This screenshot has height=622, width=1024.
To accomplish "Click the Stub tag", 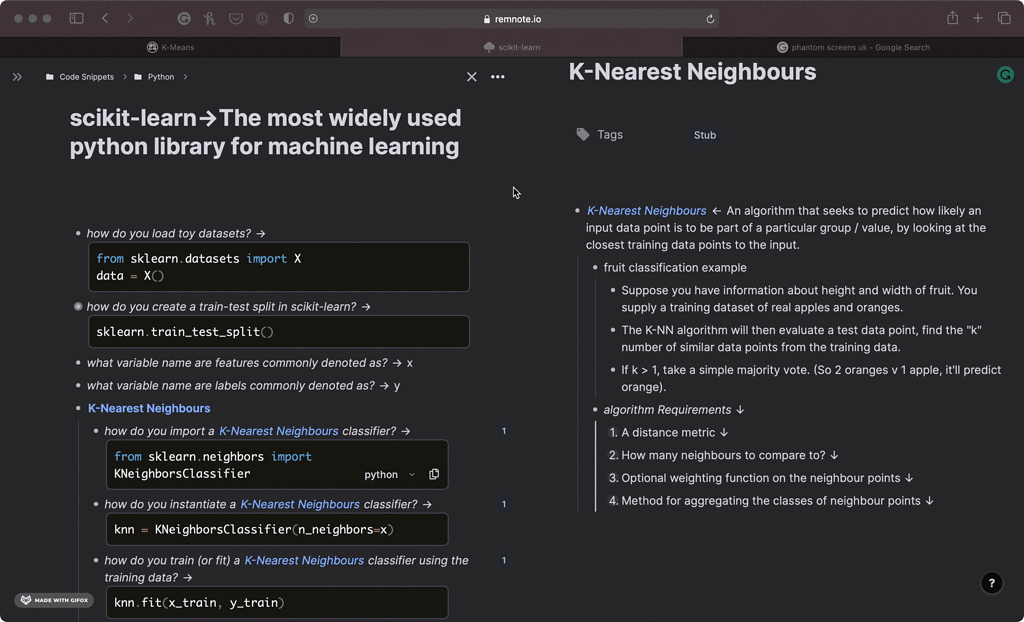I will pos(704,134).
